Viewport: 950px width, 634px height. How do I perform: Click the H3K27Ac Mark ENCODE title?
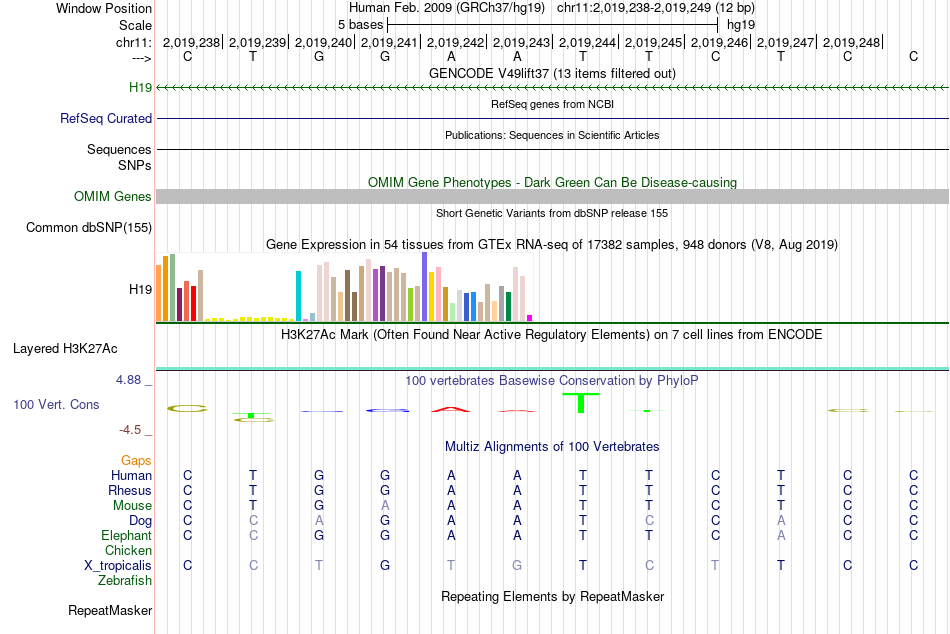coord(552,335)
